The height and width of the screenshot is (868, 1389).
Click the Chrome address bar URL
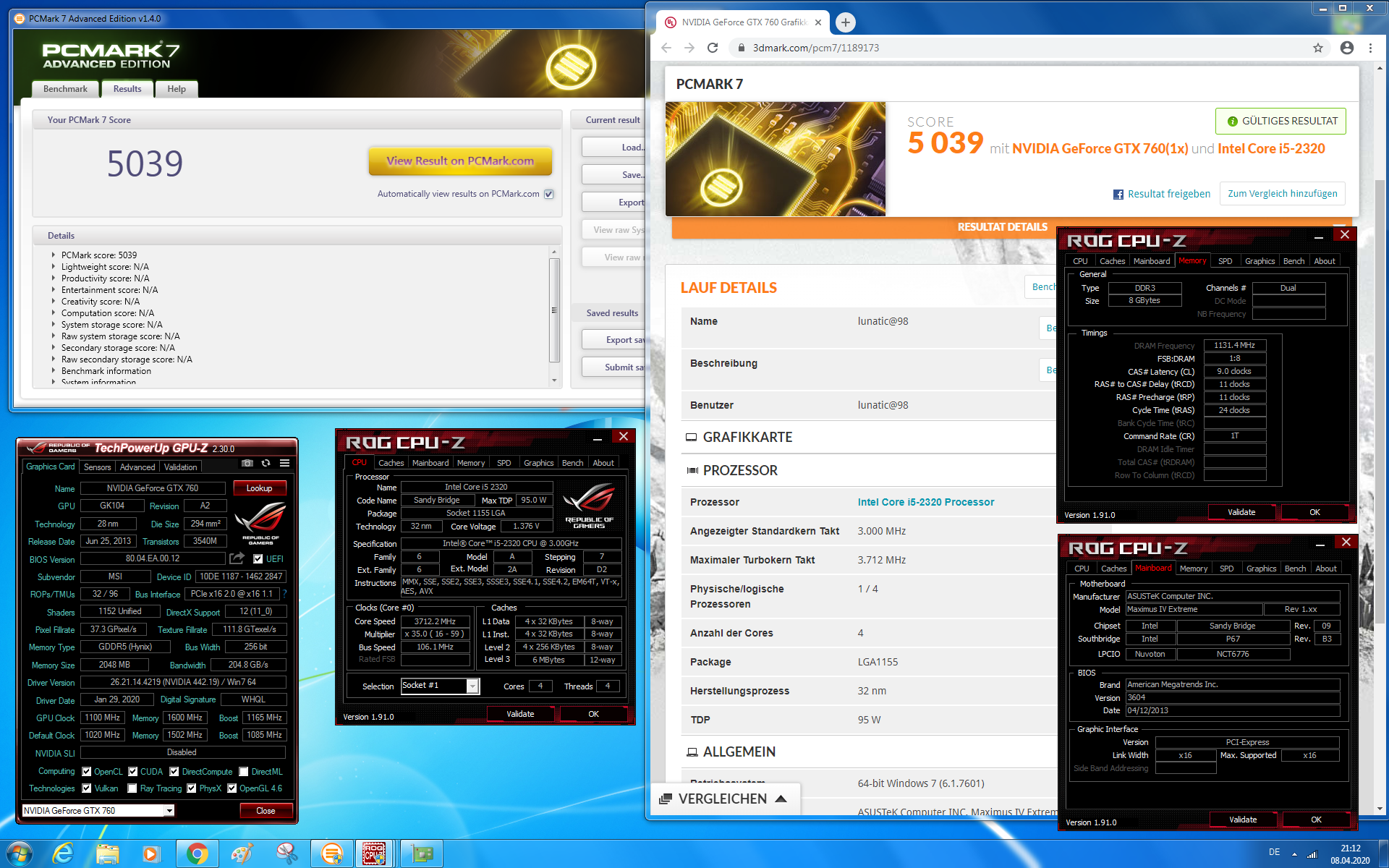click(816, 48)
